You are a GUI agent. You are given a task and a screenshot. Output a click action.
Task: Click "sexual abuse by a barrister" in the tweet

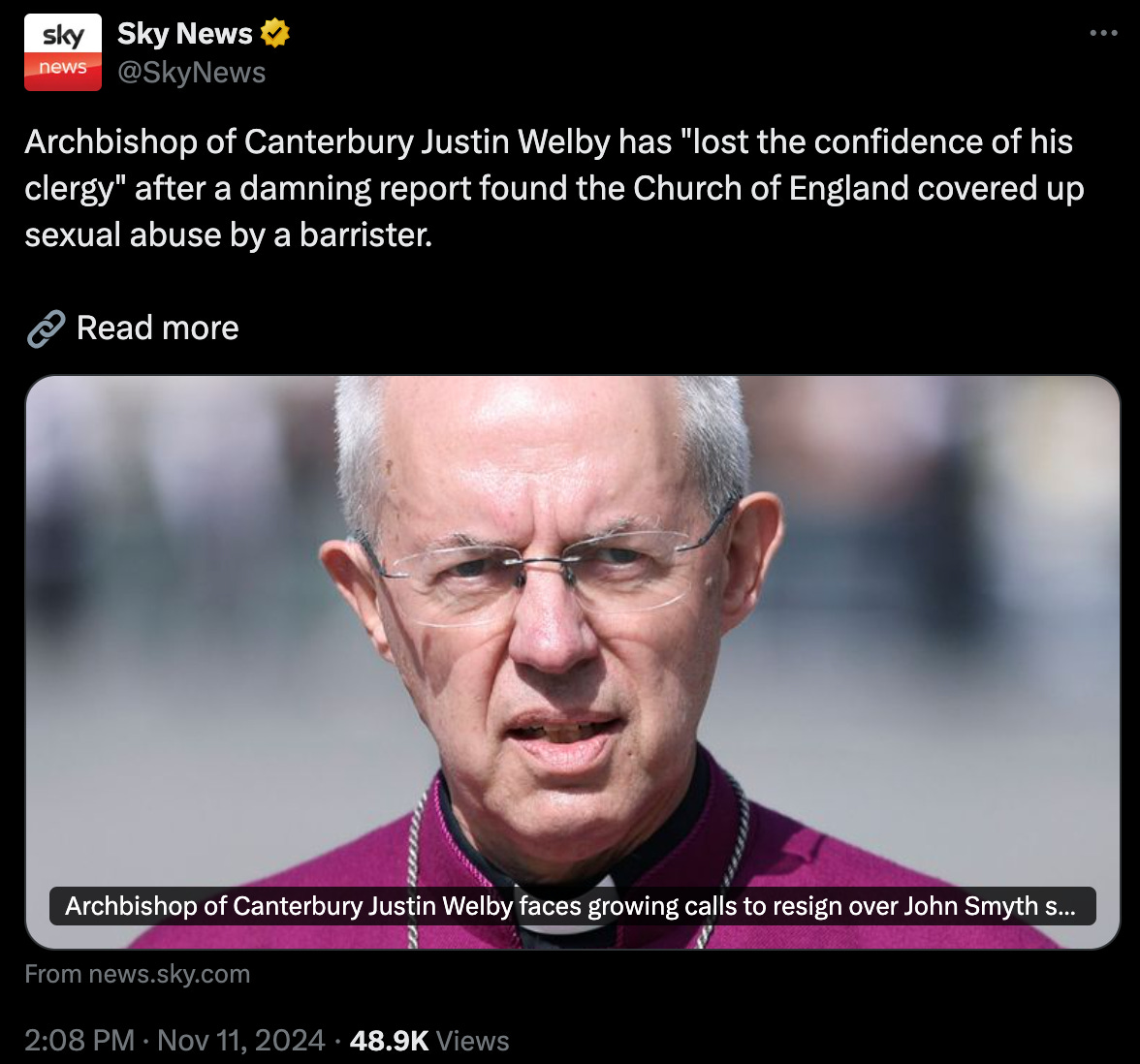(229, 235)
